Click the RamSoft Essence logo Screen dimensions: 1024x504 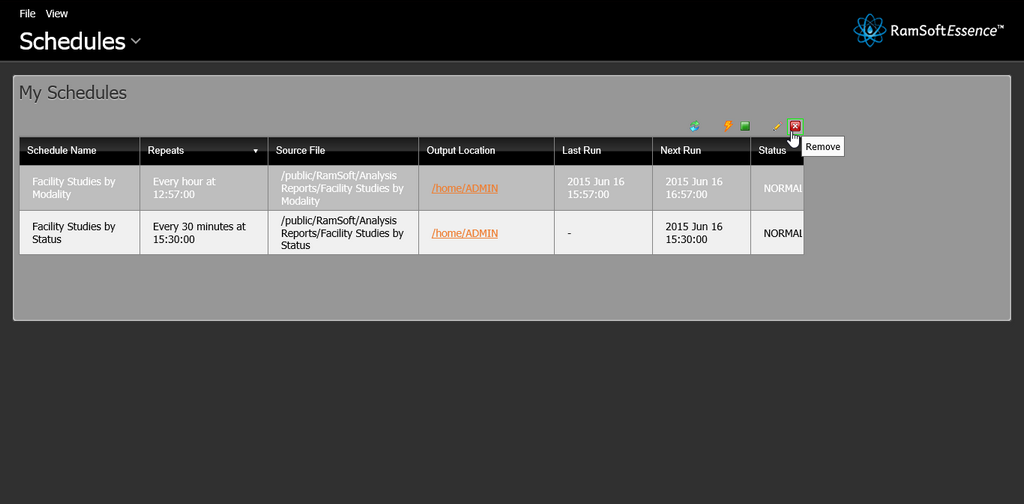coord(928,30)
